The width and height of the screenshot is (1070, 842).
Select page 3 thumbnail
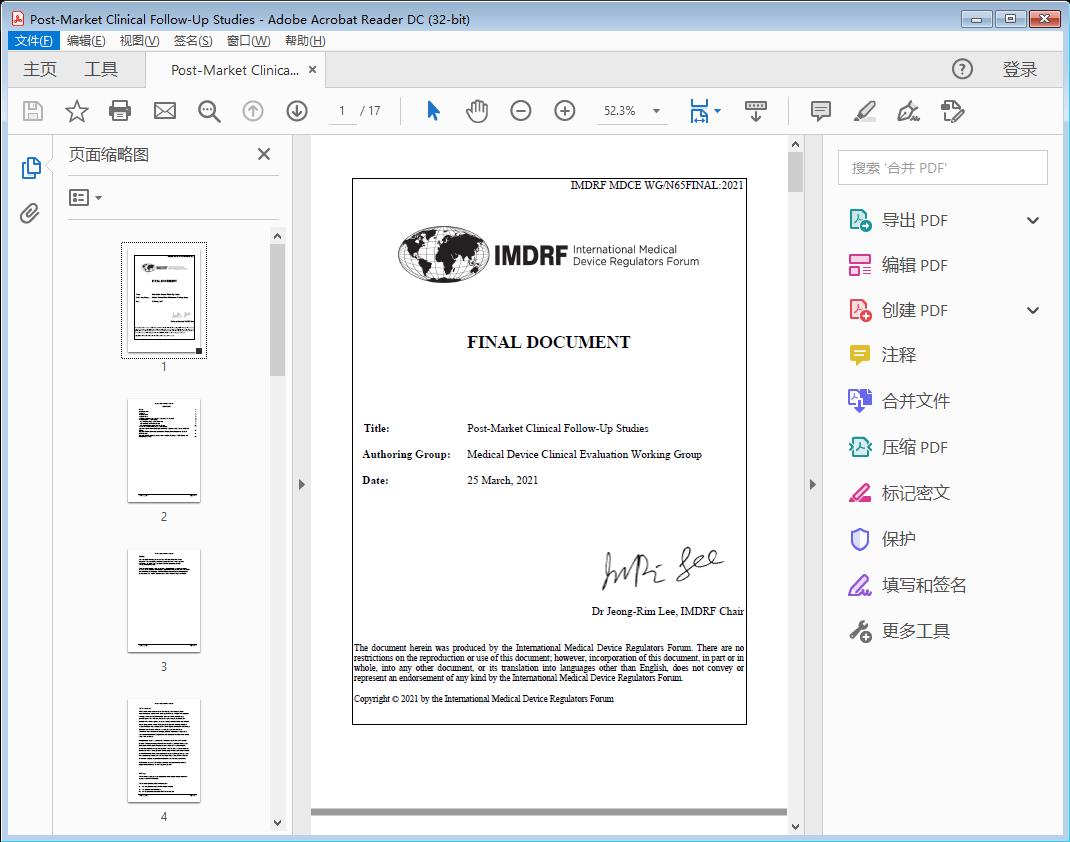click(x=164, y=600)
